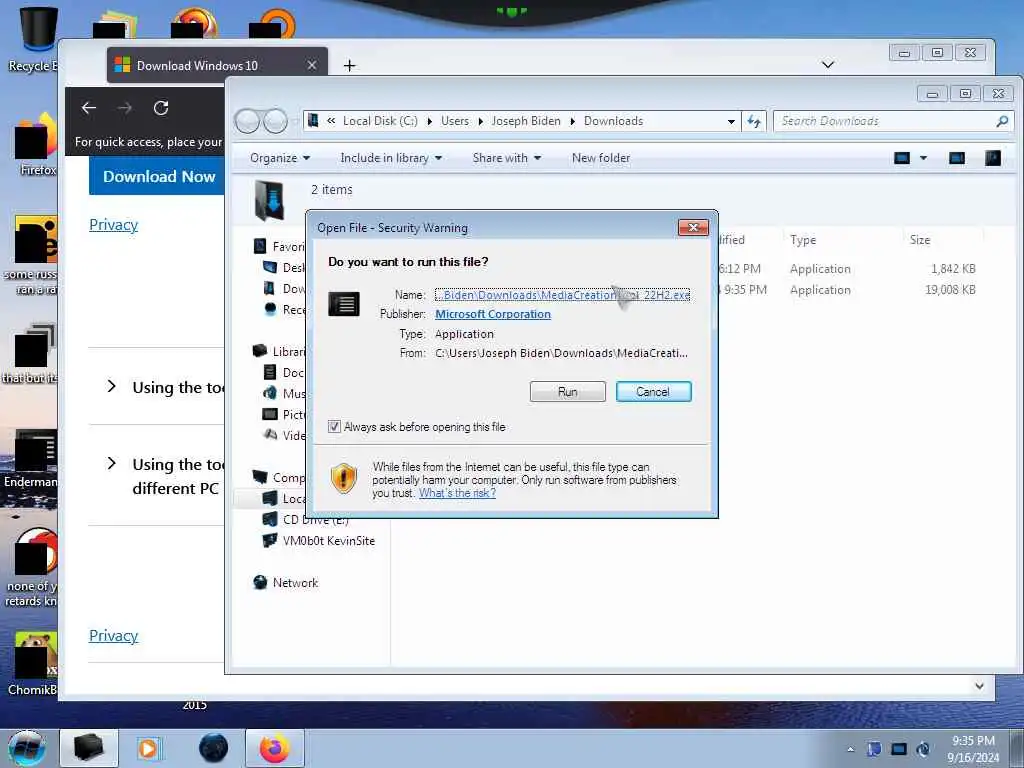This screenshot has height=768, width=1024.
Task: Open the Share with dropdown
Action: coord(507,158)
